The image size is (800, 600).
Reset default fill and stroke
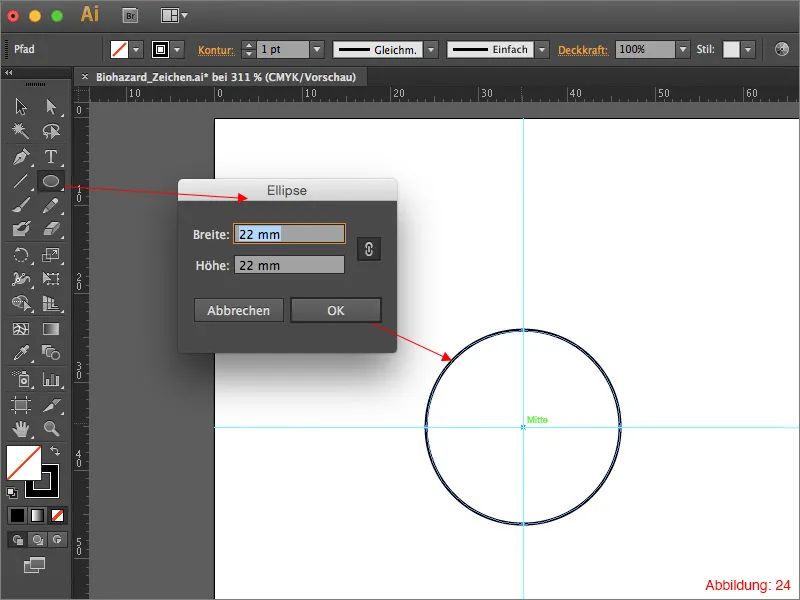click(x=12, y=493)
